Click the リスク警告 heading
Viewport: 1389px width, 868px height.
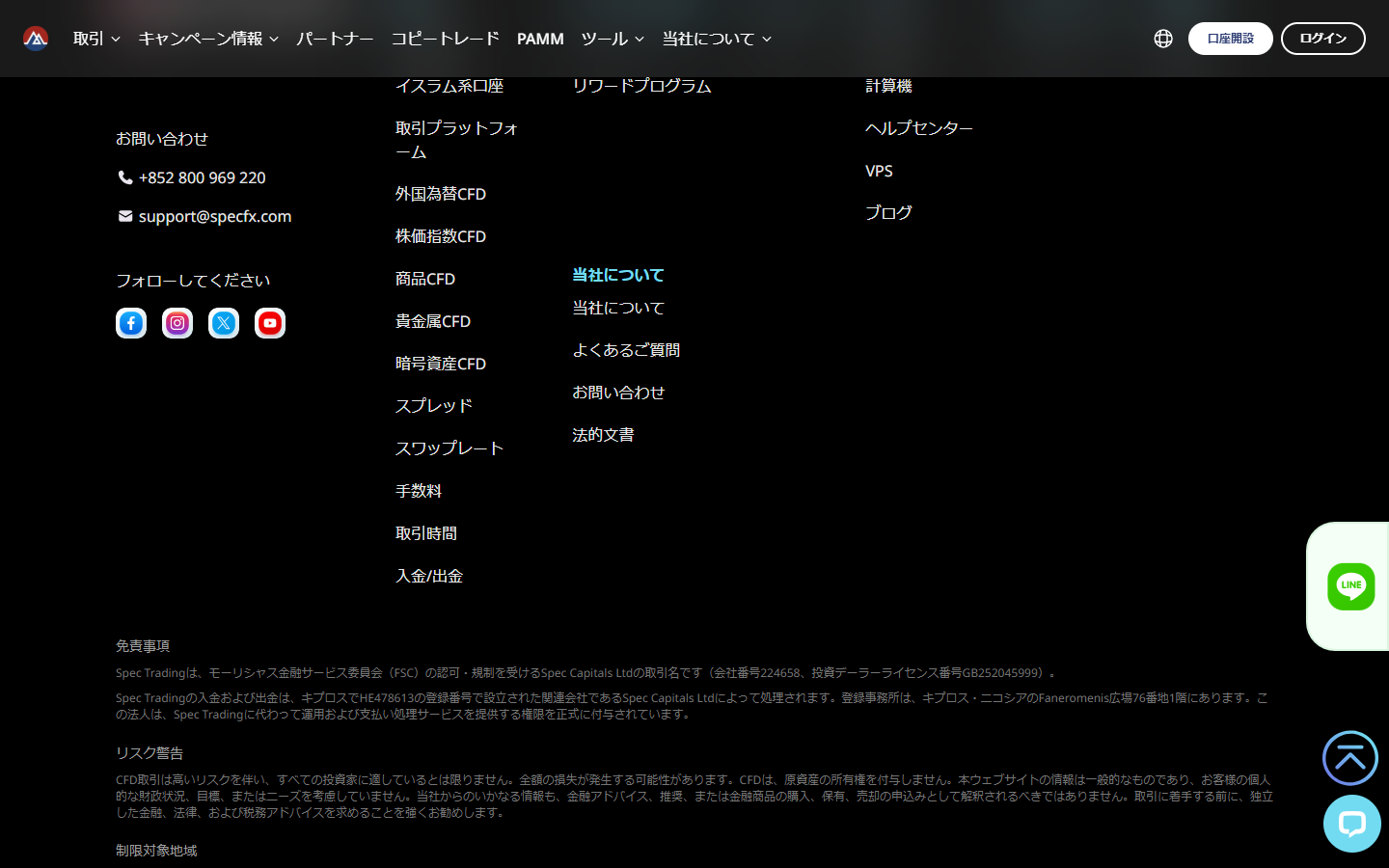[150, 753]
